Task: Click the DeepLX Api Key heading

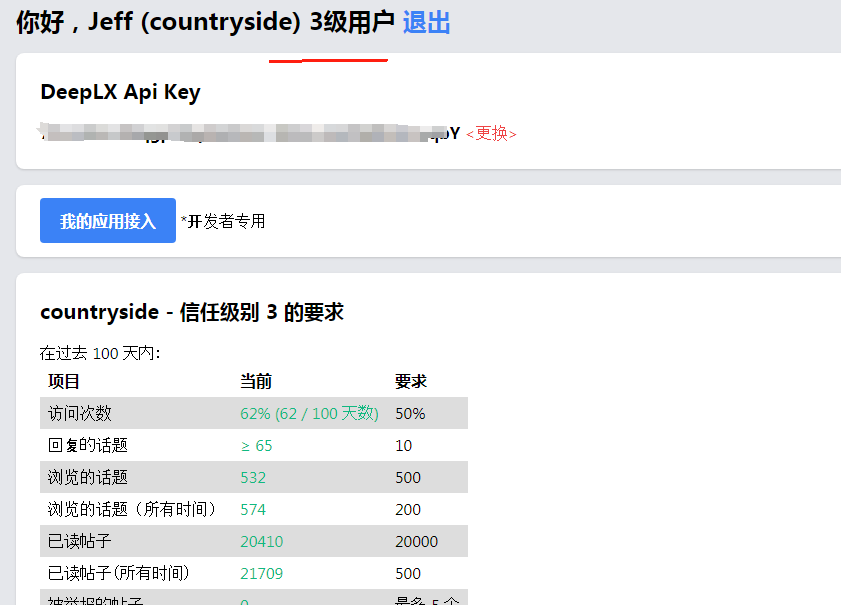Action: [x=120, y=92]
